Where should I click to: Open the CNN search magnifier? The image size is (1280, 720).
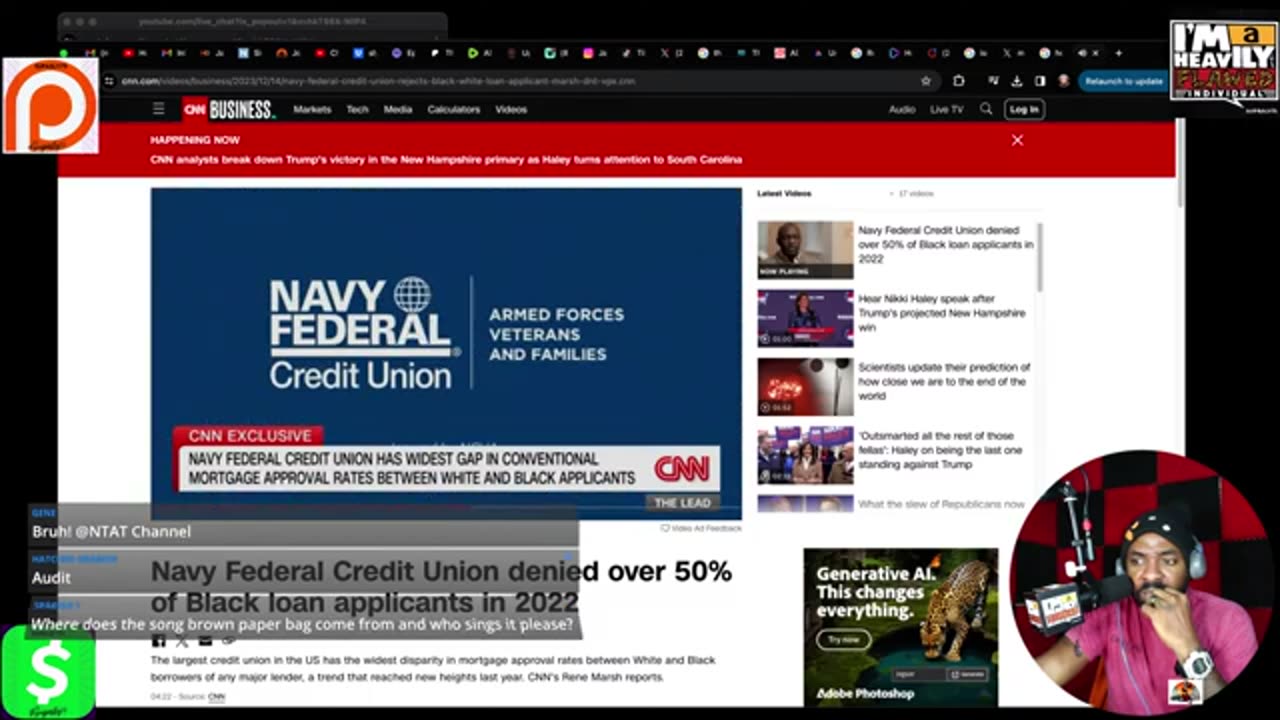[986, 109]
